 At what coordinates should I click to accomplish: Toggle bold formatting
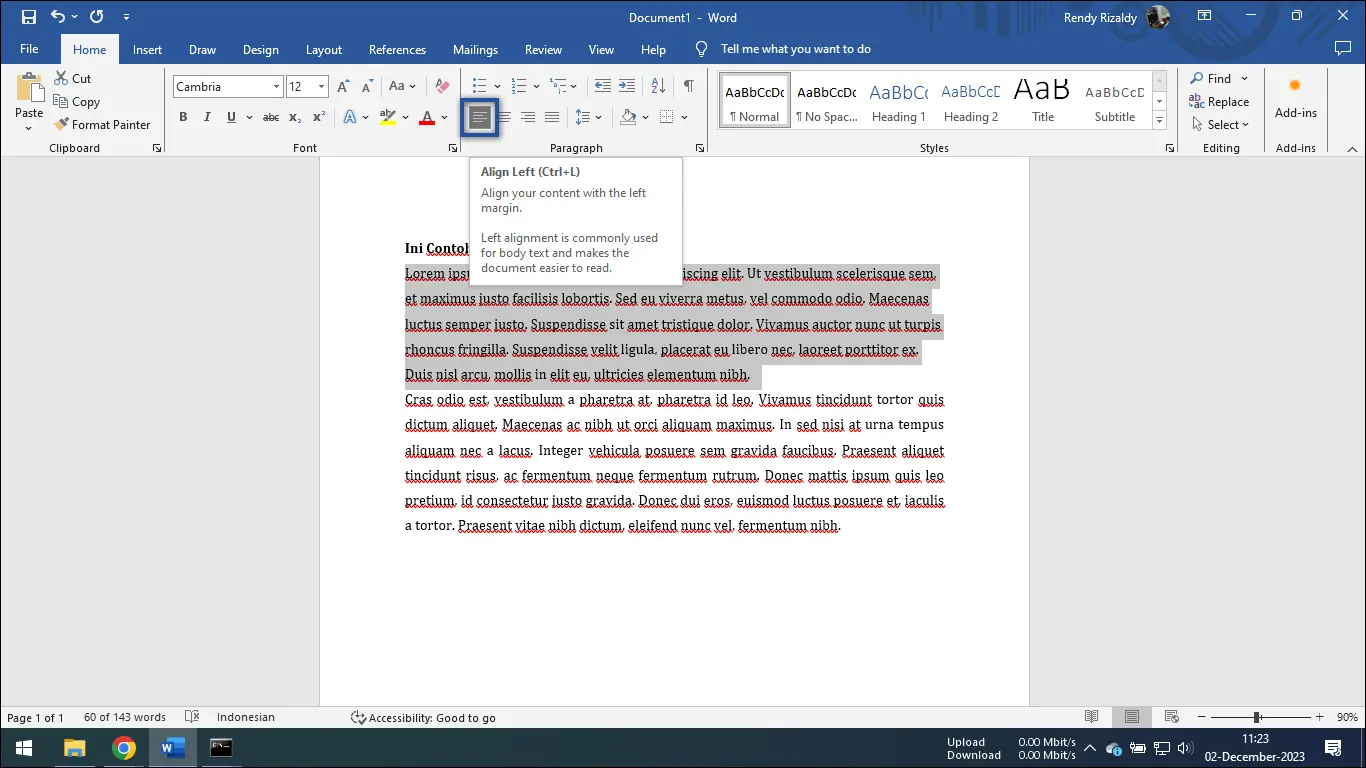point(183,117)
